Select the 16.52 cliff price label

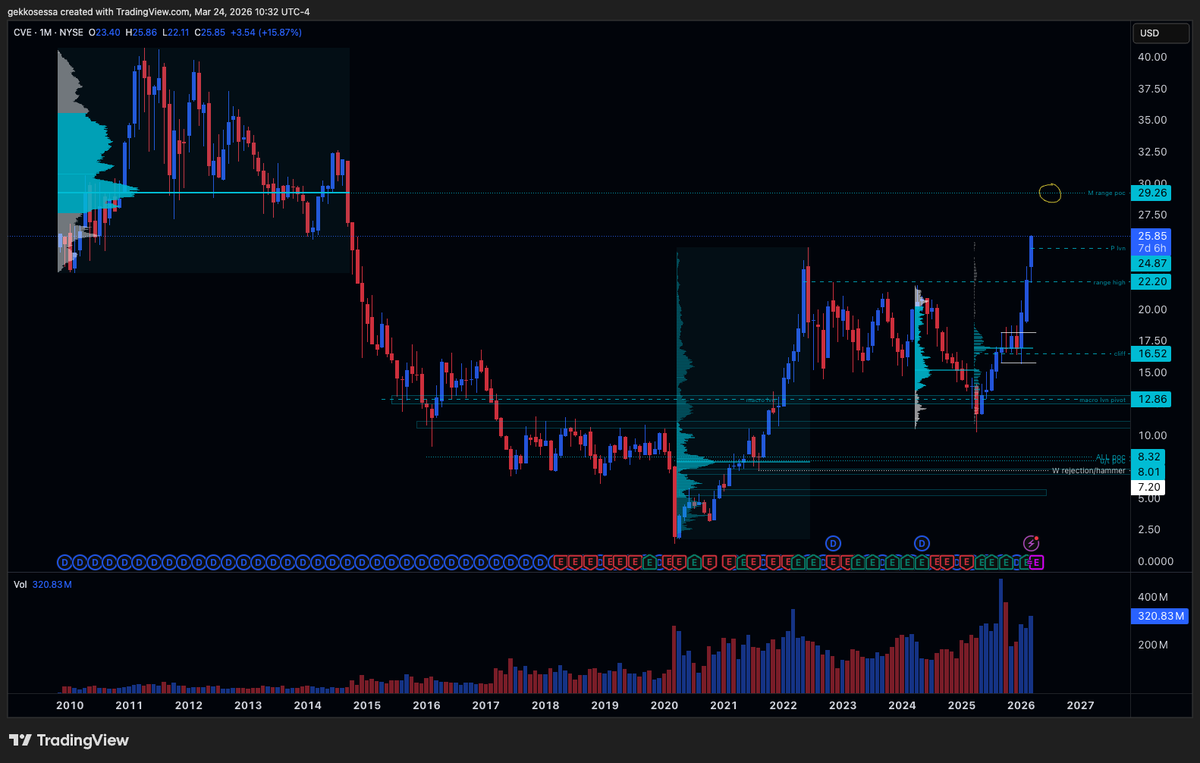(x=1153, y=354)
